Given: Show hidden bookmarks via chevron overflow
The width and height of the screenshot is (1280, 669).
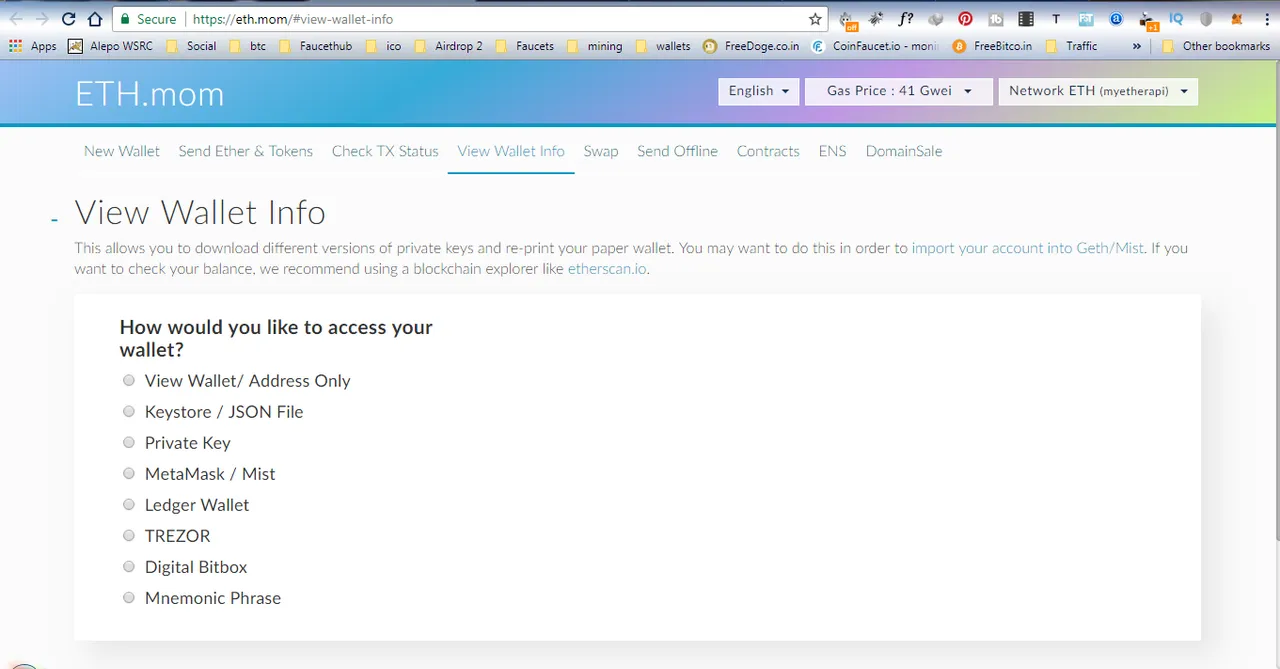Looking at the screenshot, I should coord(1137,46).
